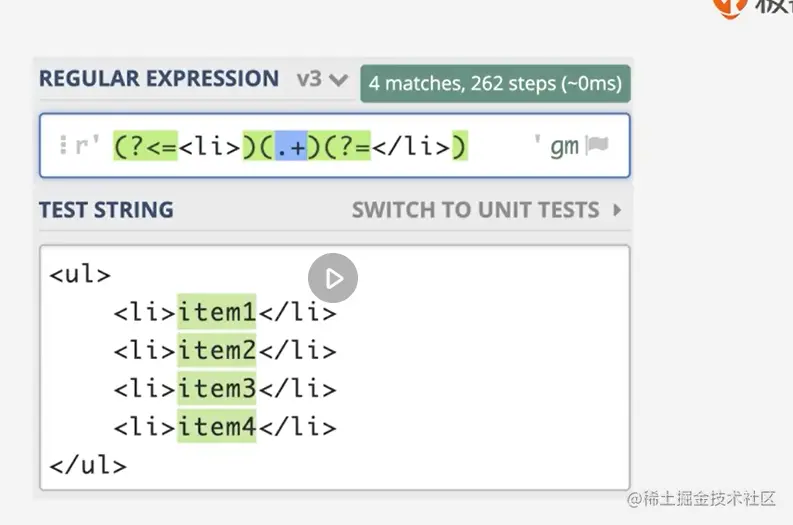Click the highlighted .+ capture group
The width and height of the screenshot is (793, 525).
pyautogui.click(x=295, y=146)
